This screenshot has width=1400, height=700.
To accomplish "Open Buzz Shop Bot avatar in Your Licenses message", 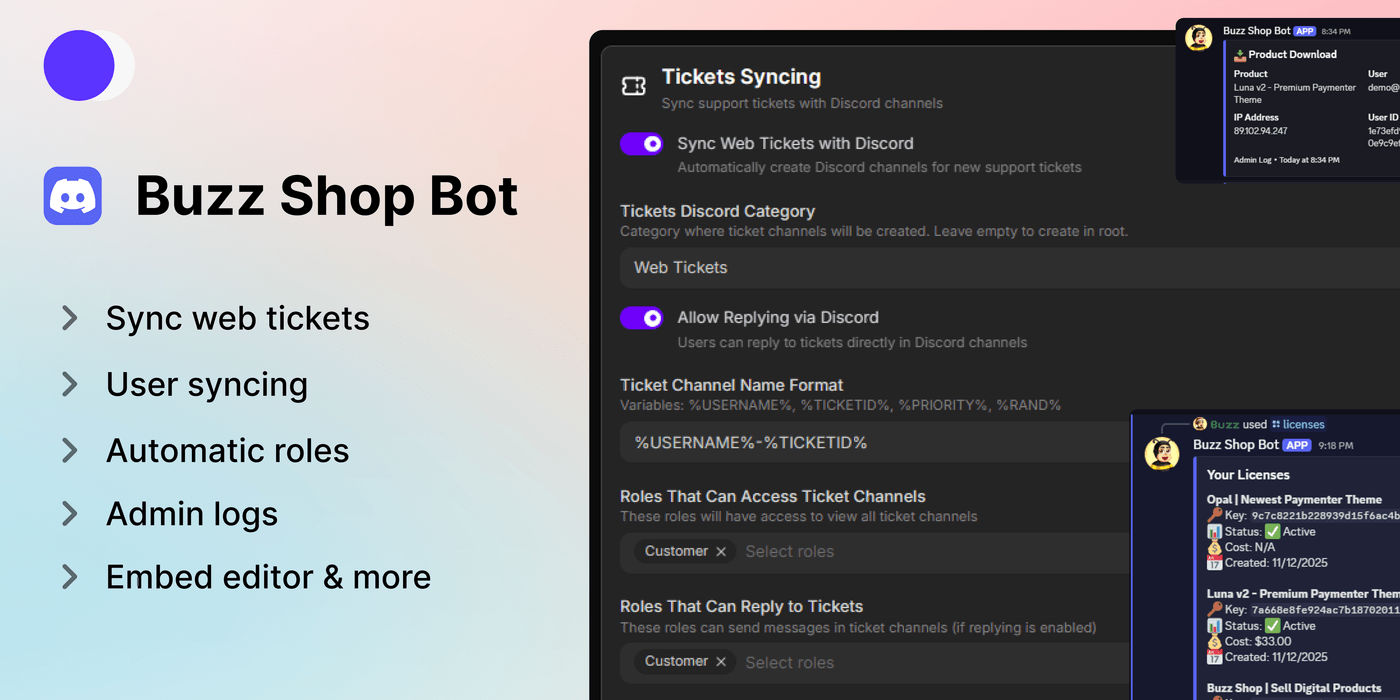I will [x=1161, y=453].
